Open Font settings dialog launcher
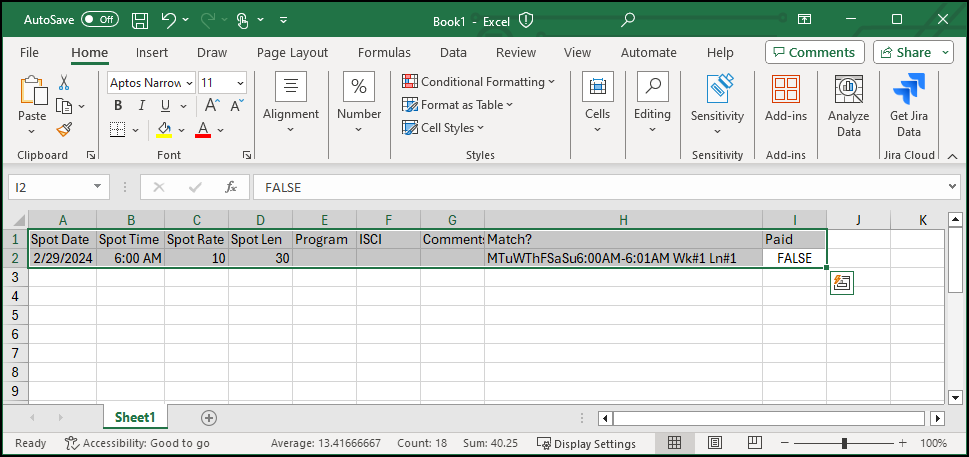 click(x=247, y=155)
